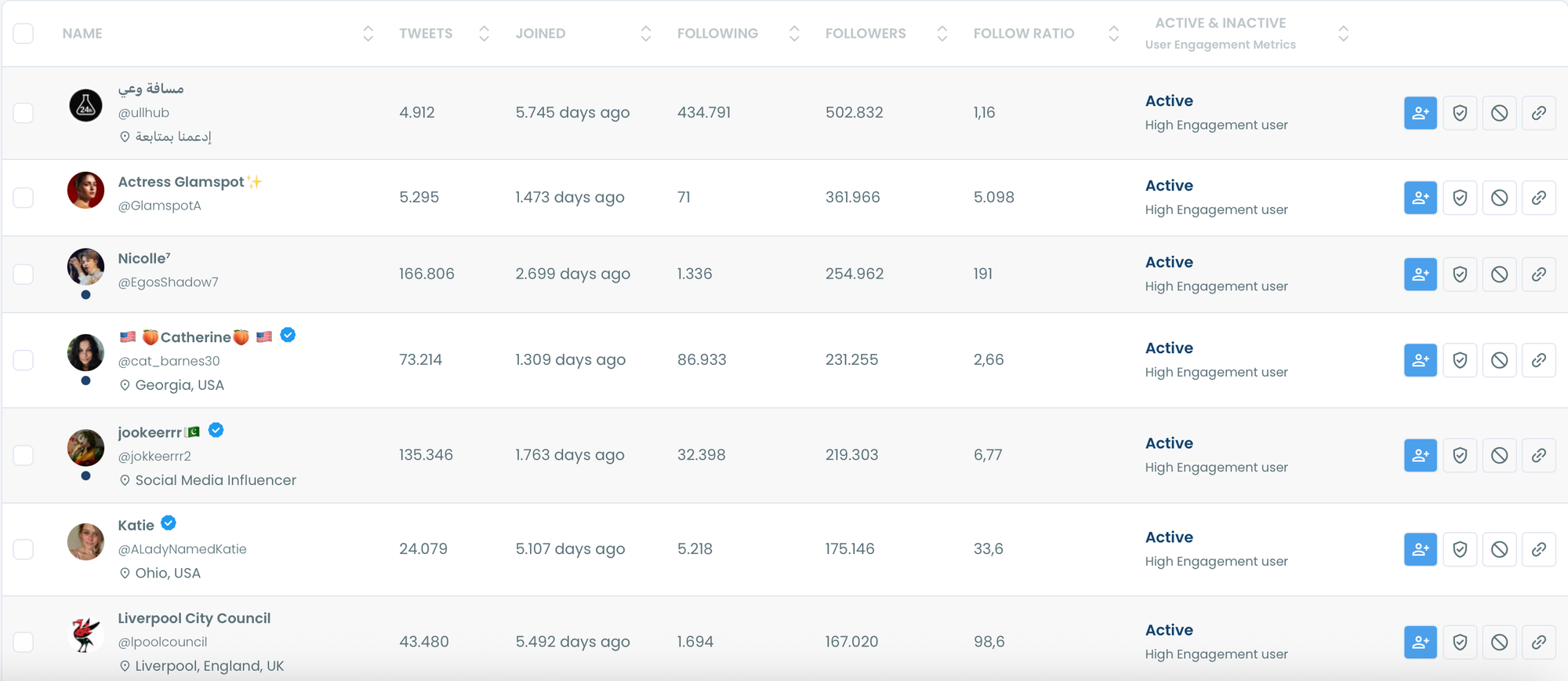Tick the select-all checkbox in header
The width and height of the screenshot is (1568, 681).
pos(24,34)
